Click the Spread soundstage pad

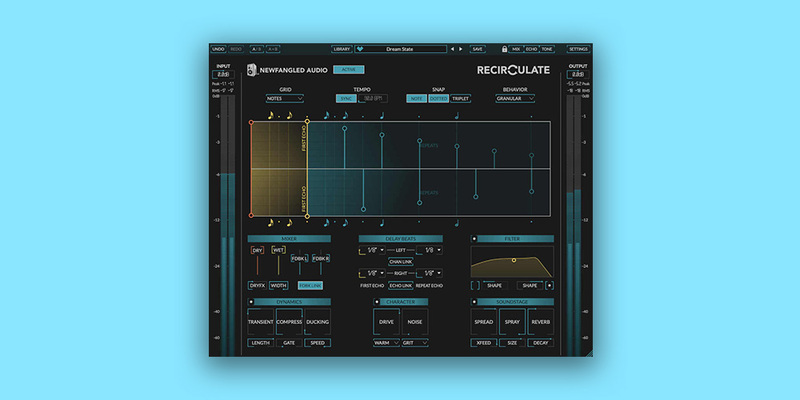tap(484, 322)
